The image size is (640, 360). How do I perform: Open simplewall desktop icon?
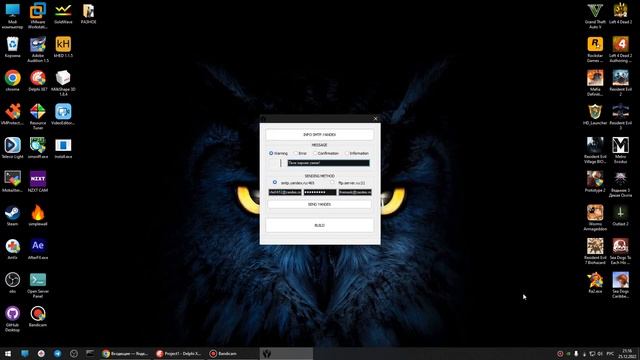(38, 216)
